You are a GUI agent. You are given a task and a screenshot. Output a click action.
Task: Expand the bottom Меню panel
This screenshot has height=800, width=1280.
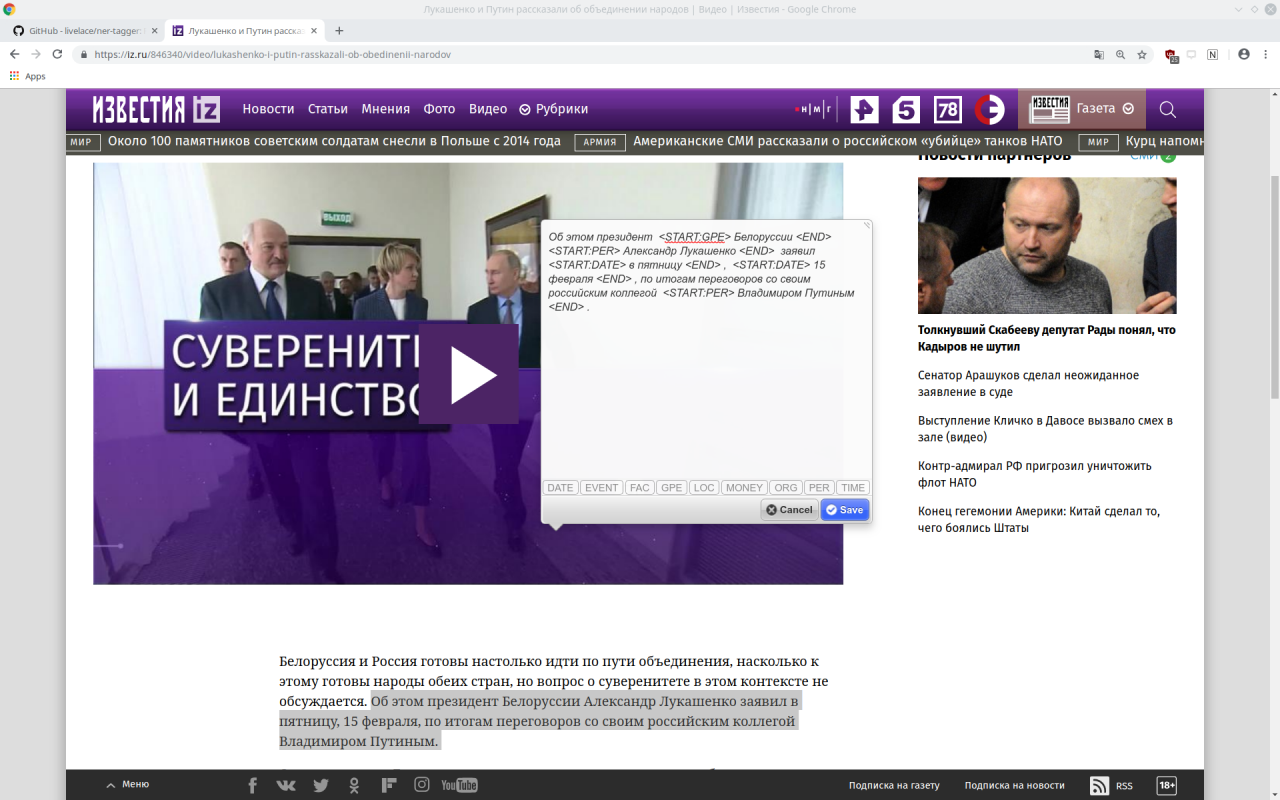pos(127,785)
